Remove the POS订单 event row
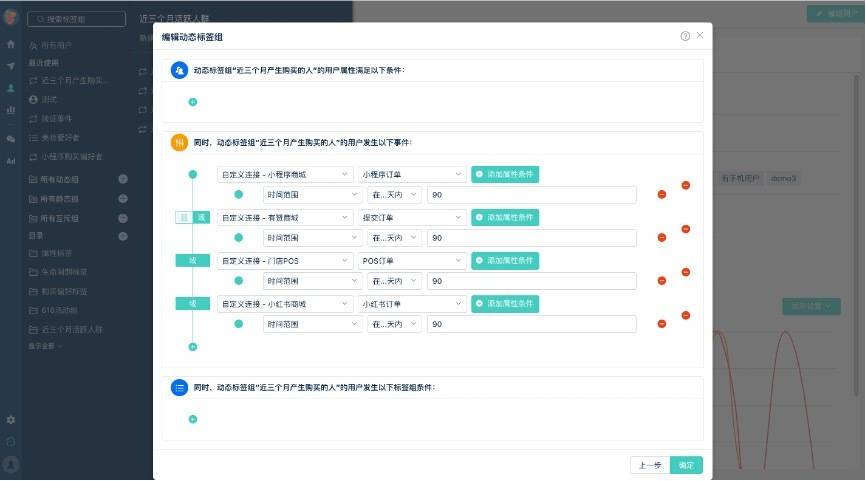This screenshot has height=481, width=866. (x=685, y=272)
